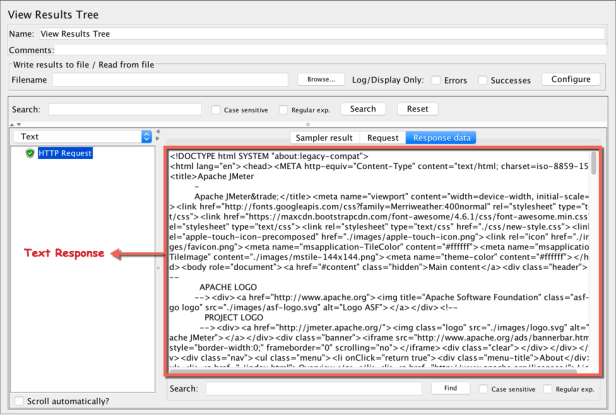The height and width of the screenshot is (415, 616).
Task: Click the Browse... button
Action: [320, 79]
